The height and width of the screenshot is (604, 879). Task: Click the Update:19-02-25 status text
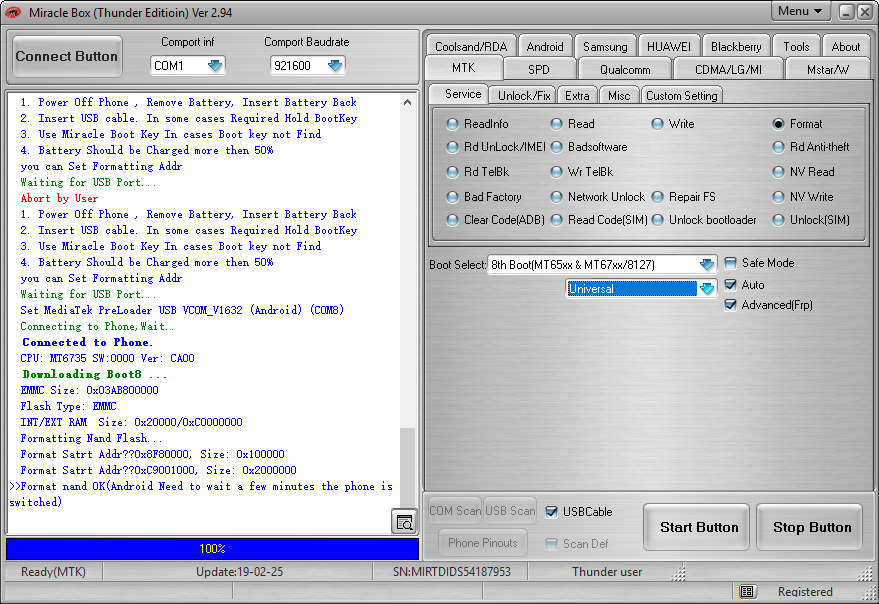click(x=239, y=572)
